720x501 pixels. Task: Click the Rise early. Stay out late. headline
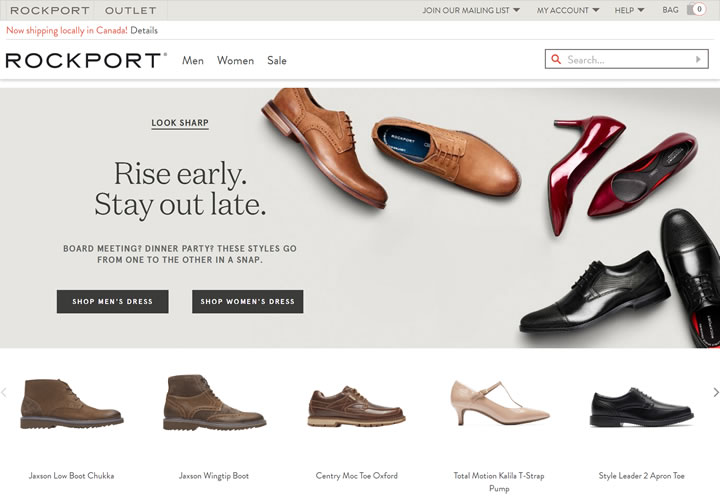[180, 189]
